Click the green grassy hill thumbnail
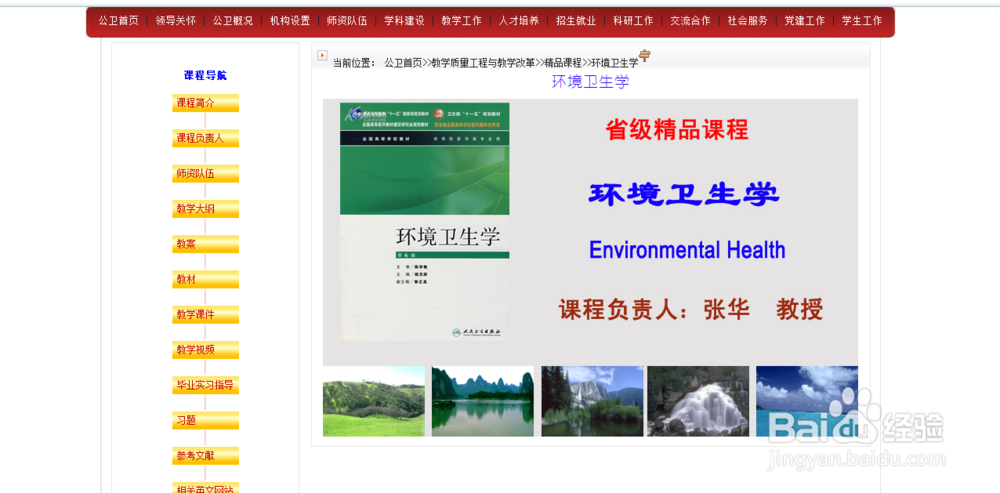The height and width of the screenshot is (493, 1000). 374,401
